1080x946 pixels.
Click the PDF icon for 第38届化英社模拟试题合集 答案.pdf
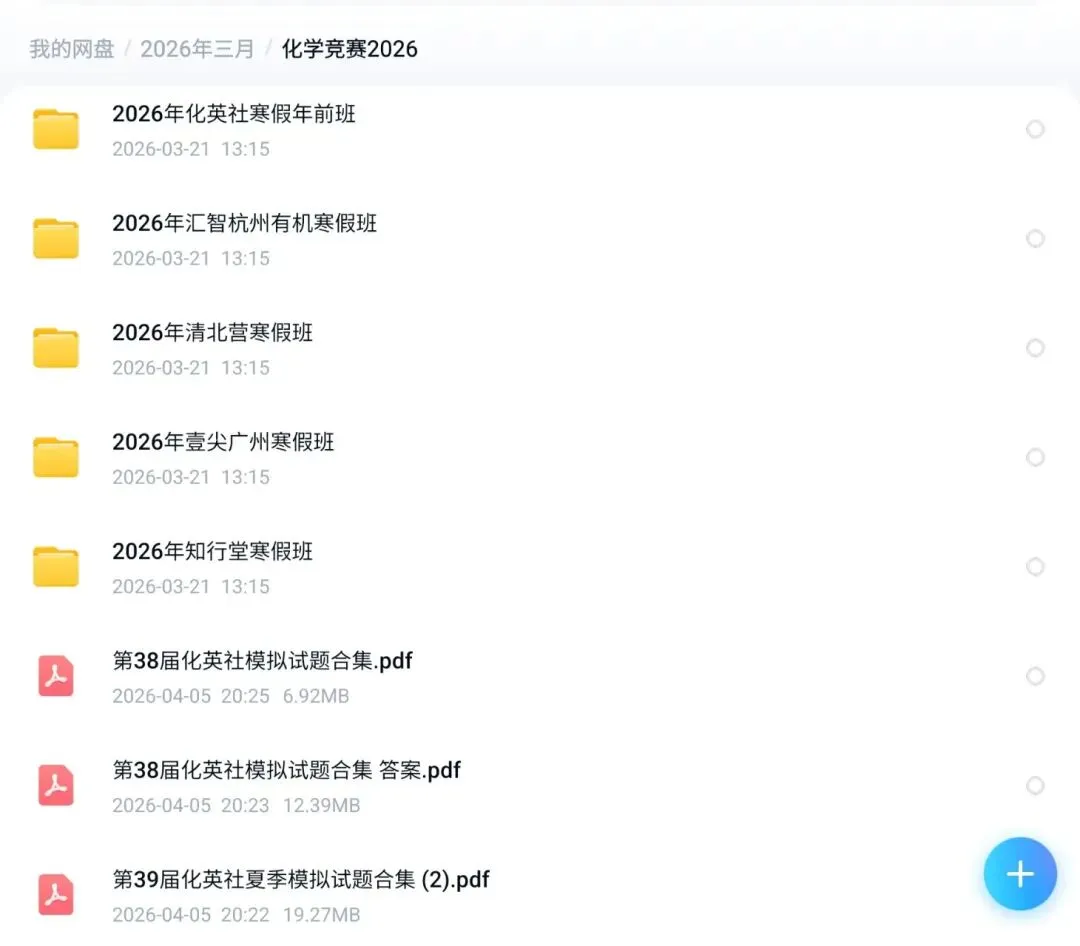56,786
